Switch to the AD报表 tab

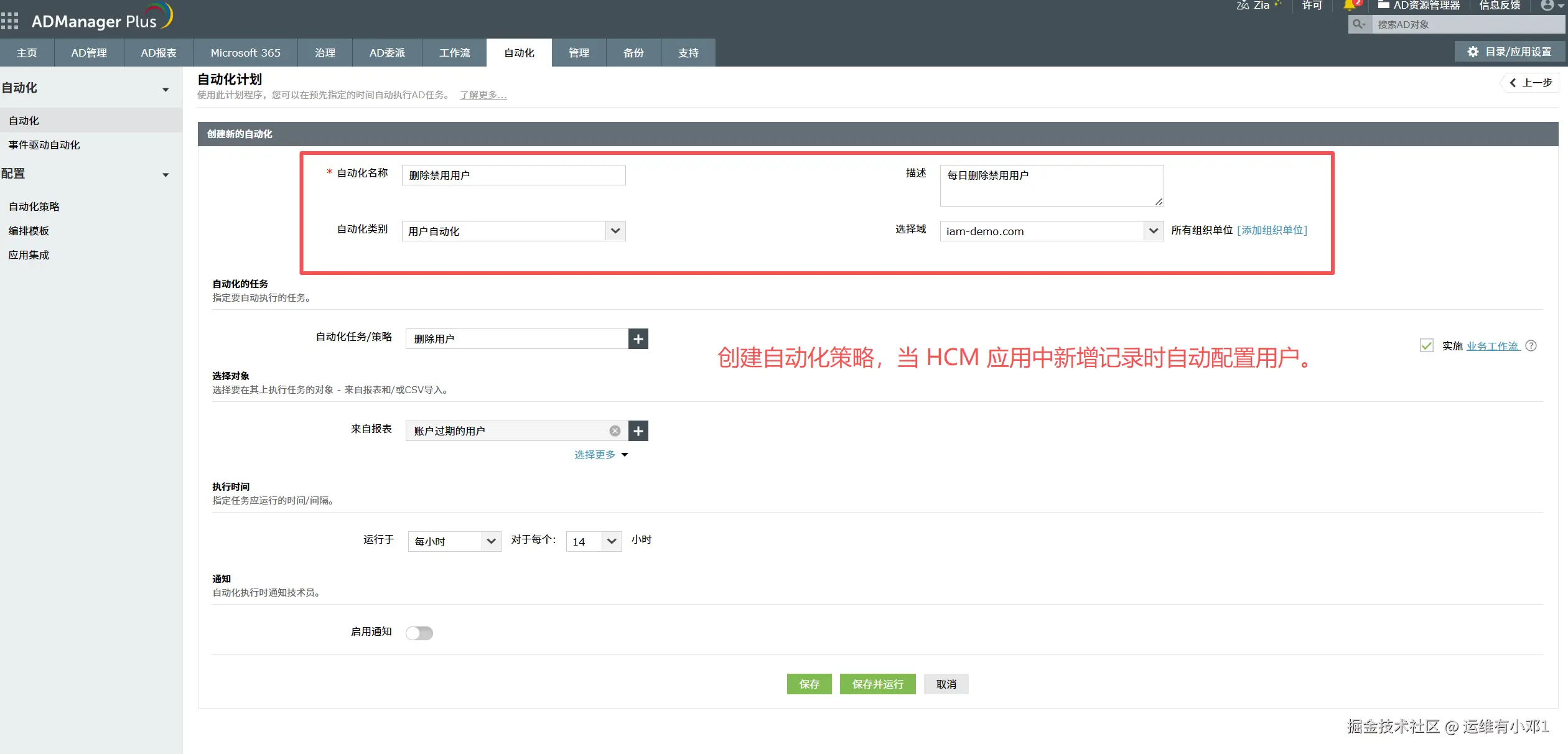click(x=159, y=53)
